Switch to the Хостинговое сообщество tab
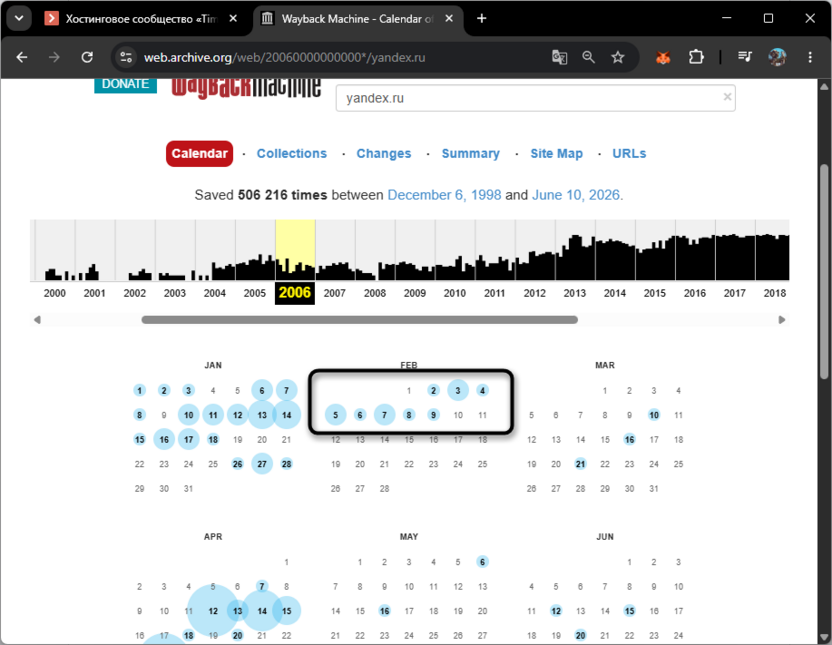This screenshot has width=832, height=645. [141, 19]
